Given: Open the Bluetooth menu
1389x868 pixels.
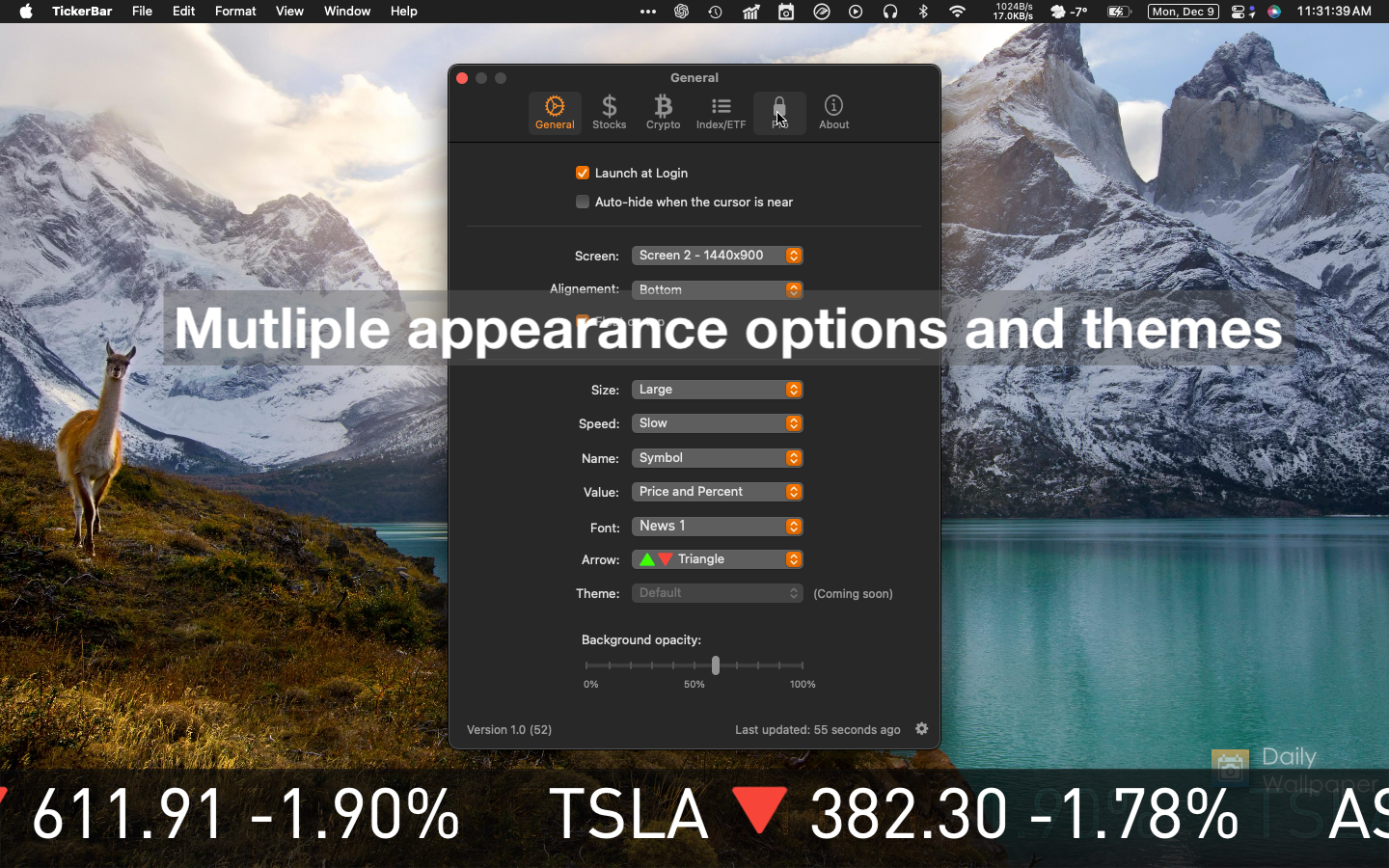Looking at the screenshot, I should [x=923, y=12].
